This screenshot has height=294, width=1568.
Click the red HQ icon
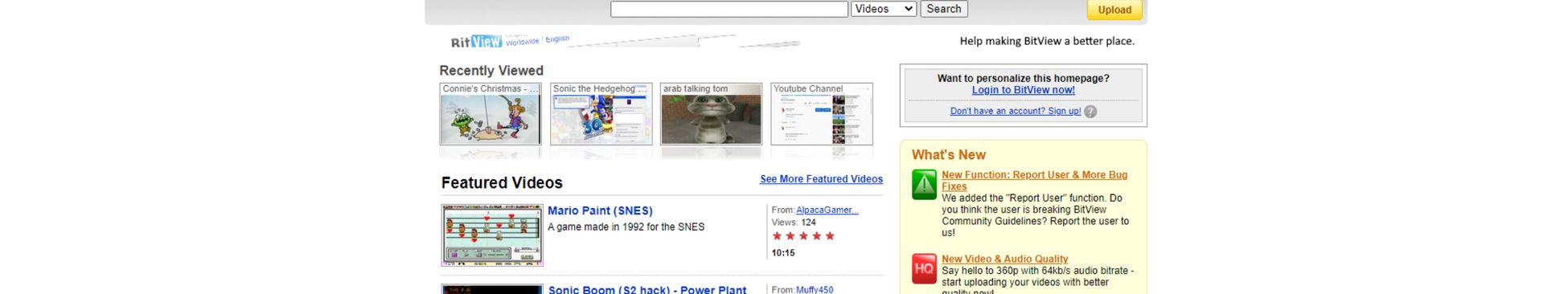(925, 268)
